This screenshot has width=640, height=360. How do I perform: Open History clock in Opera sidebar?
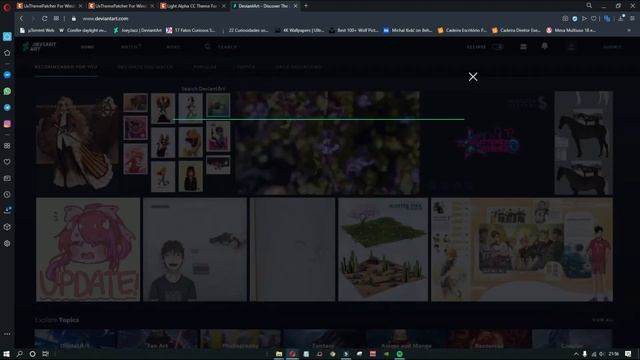click(x=7, y=195)
